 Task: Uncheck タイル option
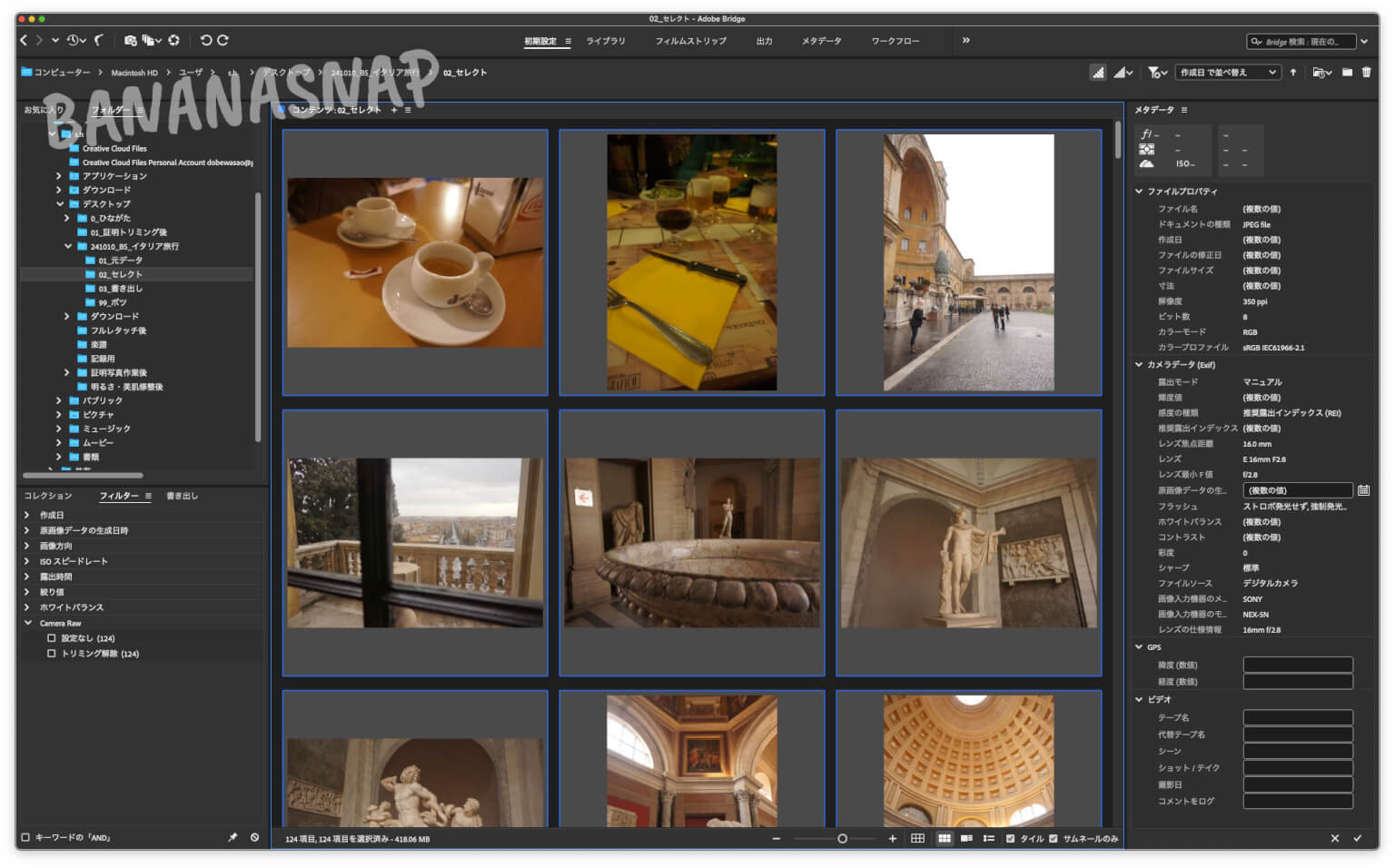[1010, 839]
